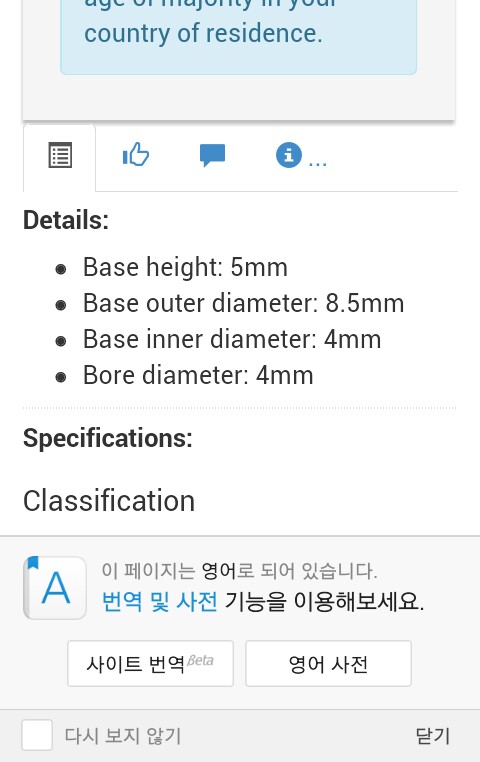The image size is (480, 762).
Task: Click the 이 페이지는 영어로 되어 있습니다 message
Action: click(x=239, y=571)
